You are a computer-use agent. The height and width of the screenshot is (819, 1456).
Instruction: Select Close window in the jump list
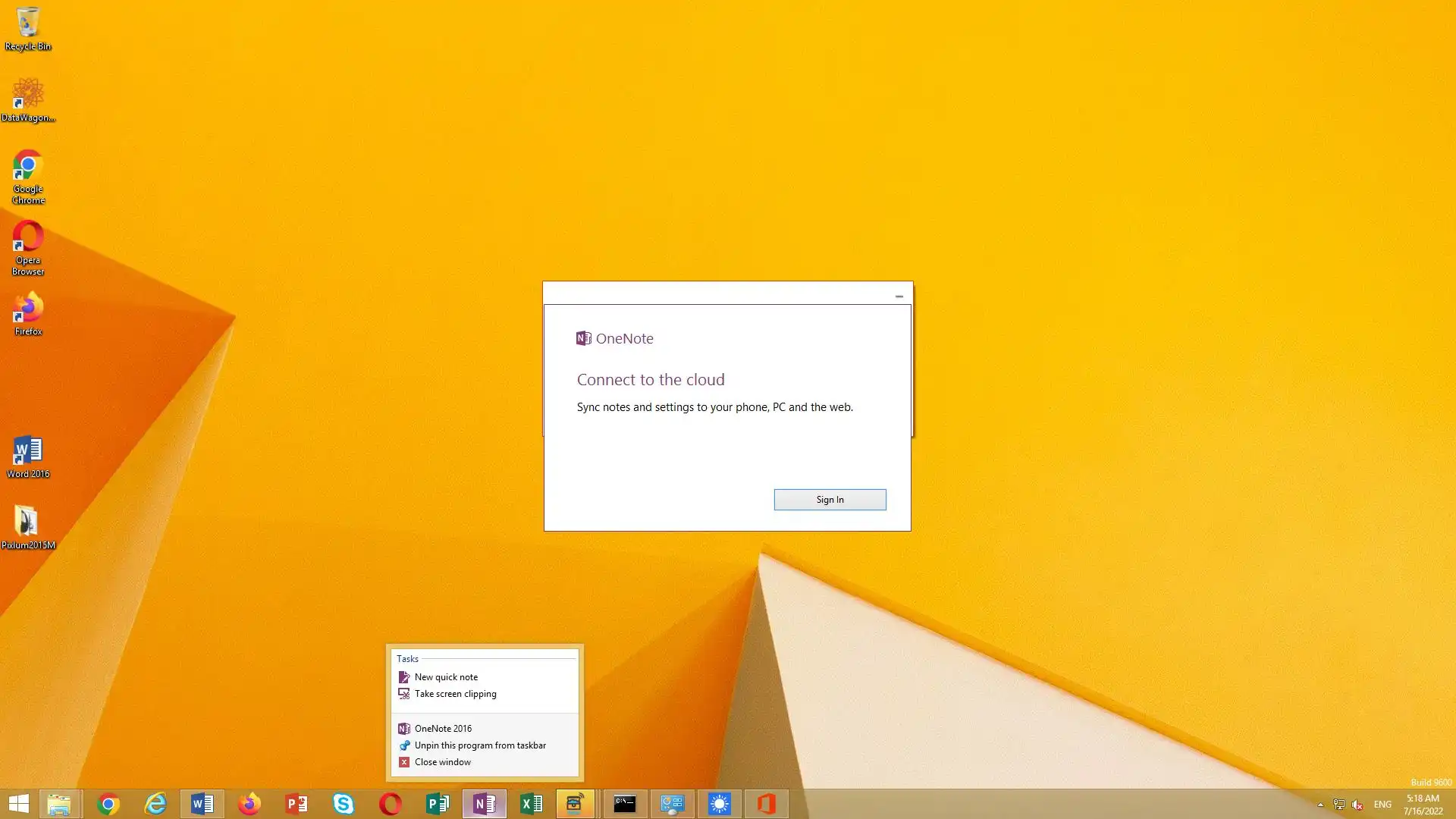(x=442, y=762)
